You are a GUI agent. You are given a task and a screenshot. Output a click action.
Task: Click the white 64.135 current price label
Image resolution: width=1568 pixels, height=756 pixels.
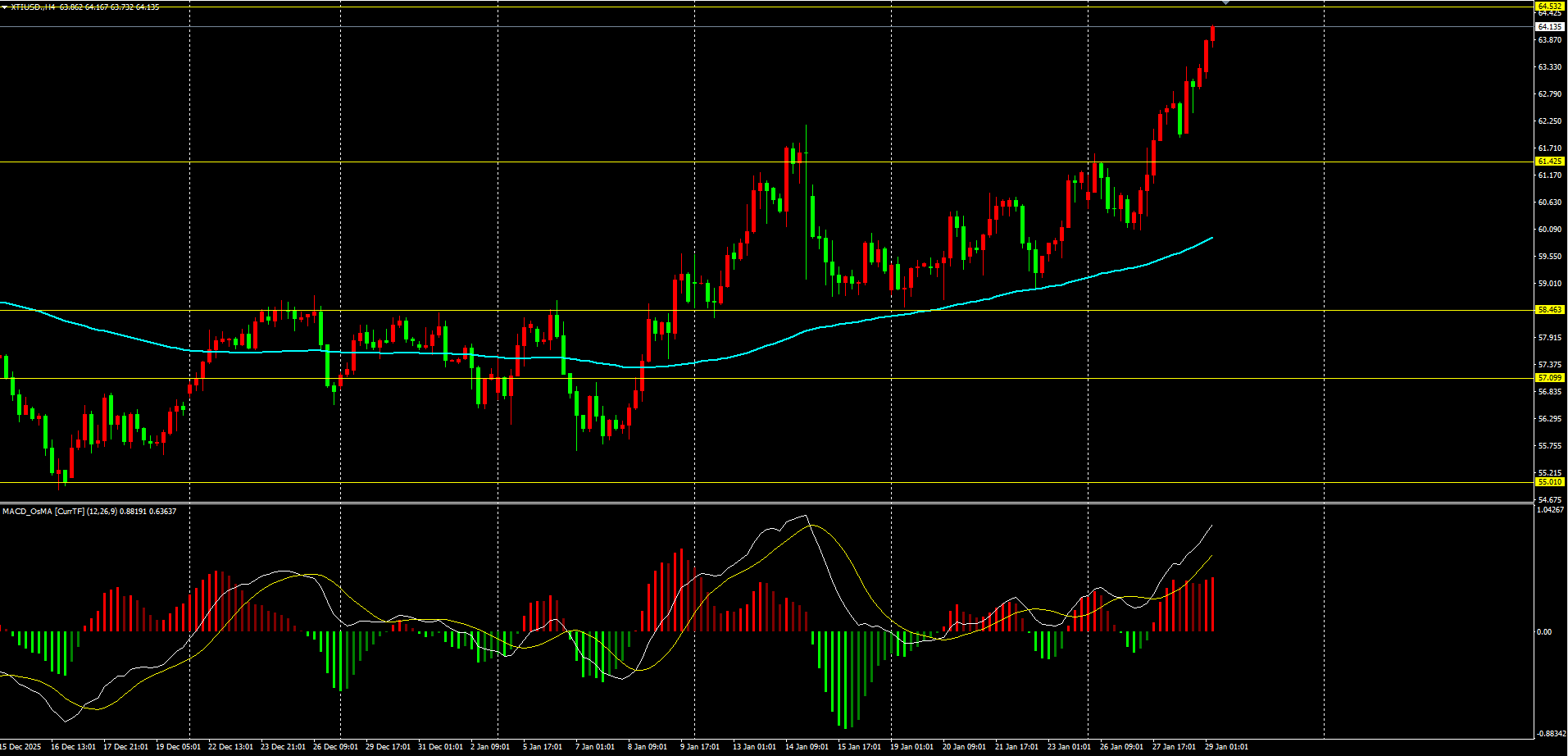pos(1549,27)
